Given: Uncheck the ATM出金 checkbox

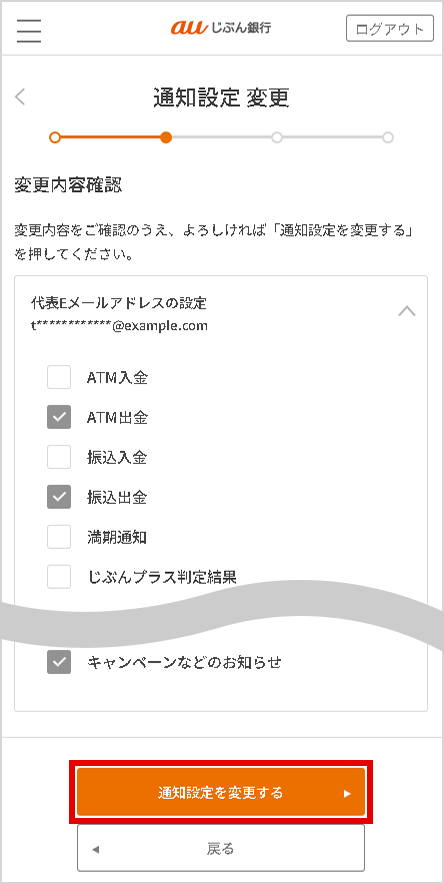Looking at the screenshot, I should 59,417.
